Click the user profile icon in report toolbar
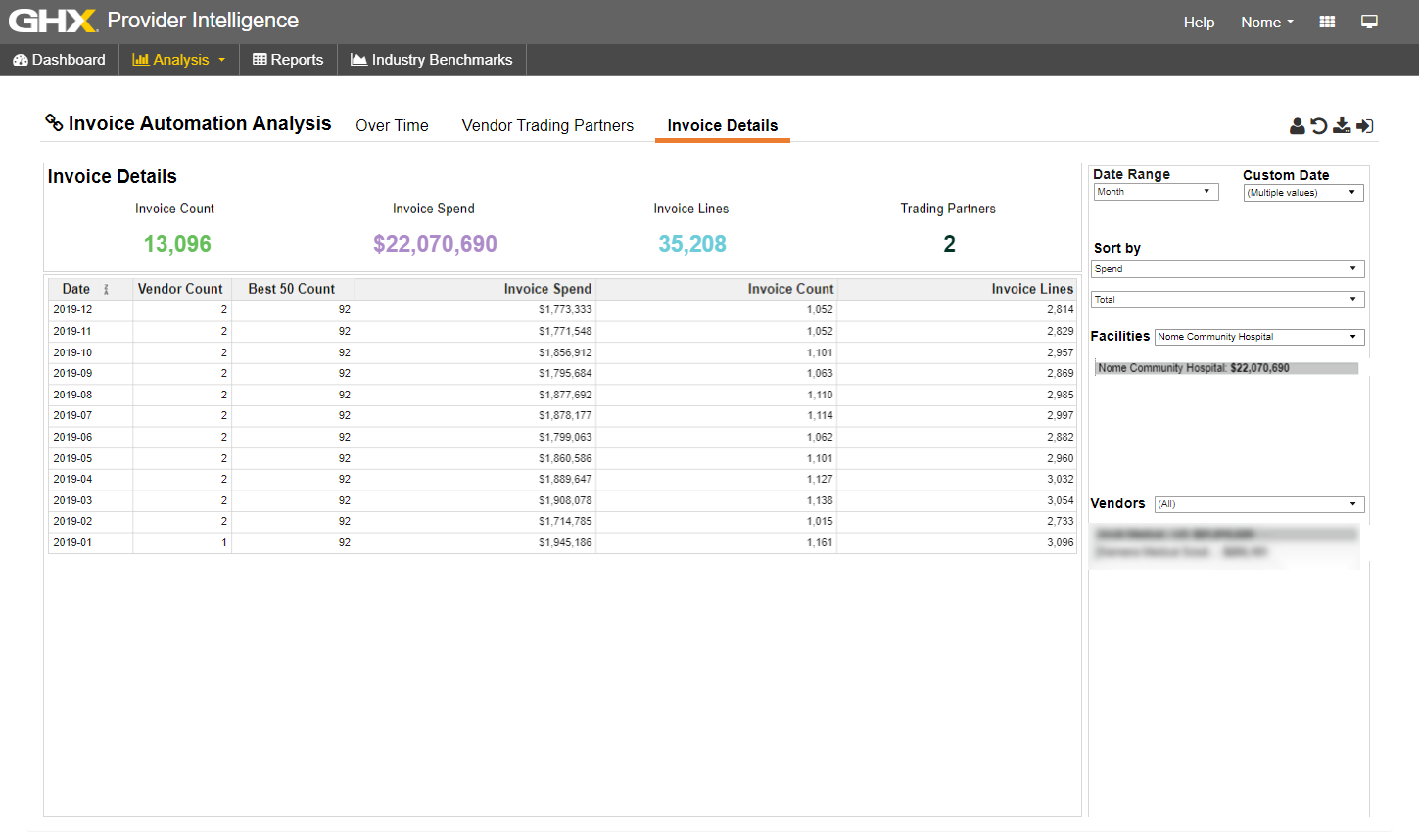The width and height of the screenshot is (1419, 840). coord(1297,126)
